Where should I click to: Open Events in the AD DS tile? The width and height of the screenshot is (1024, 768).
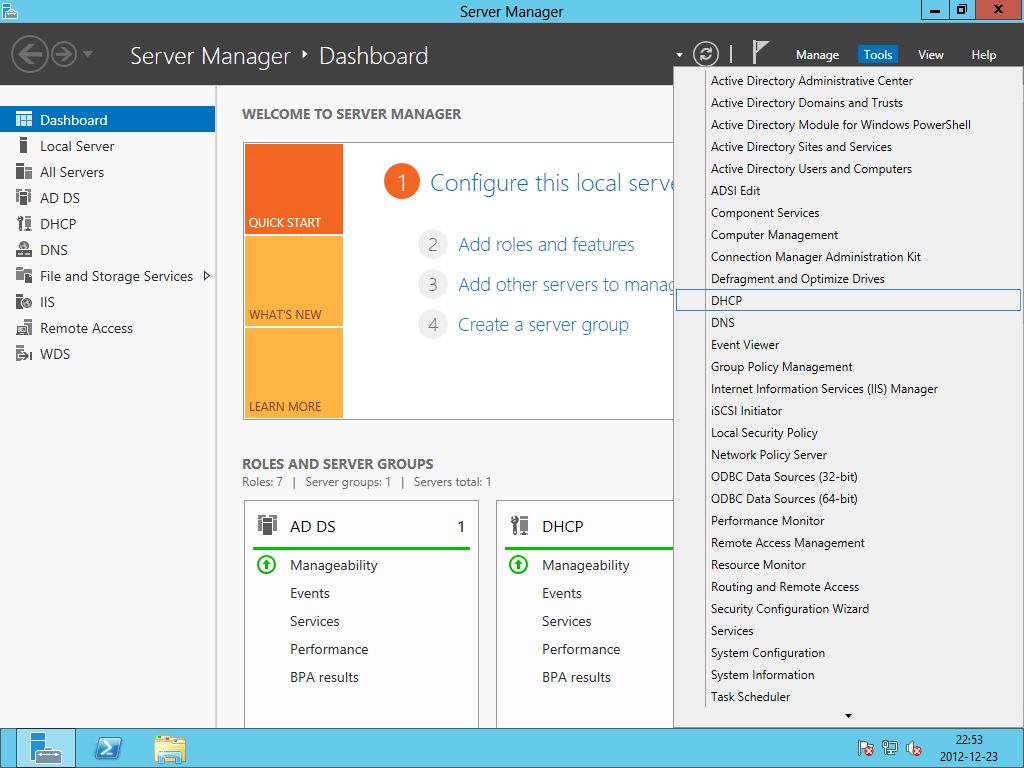tap(310, 593)
